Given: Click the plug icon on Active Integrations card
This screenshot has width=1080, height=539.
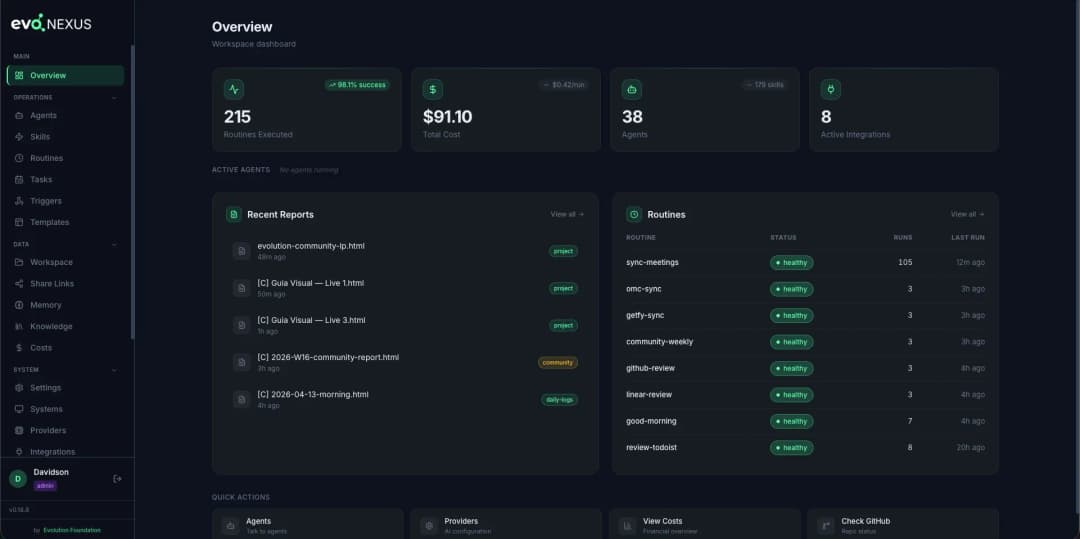Looking at the screenshot, I should point(831,89).
